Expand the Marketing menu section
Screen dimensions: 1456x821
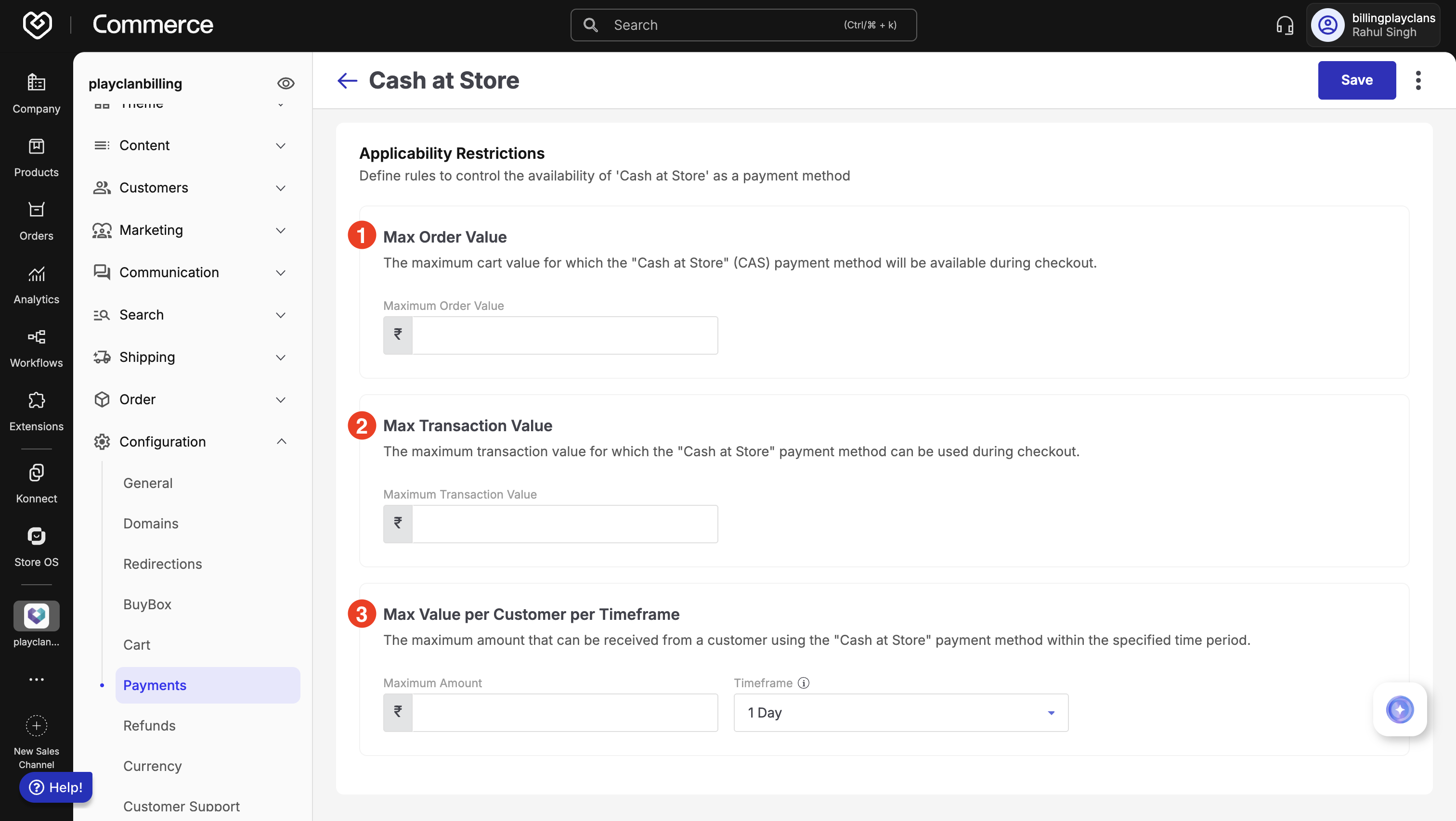[x=281, y=231]
